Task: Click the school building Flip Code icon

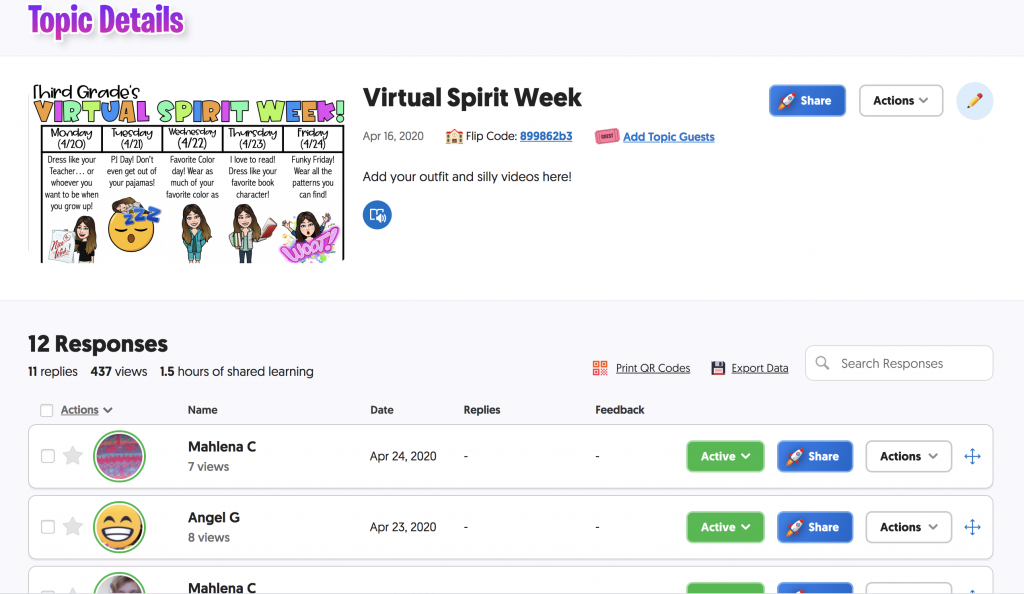Action: pyautogui.click(x=454, y=136)
